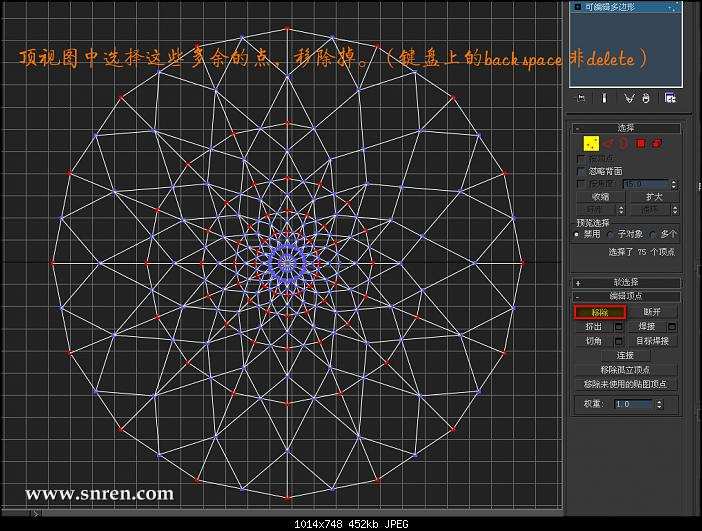Click Remove Isolated Vertices (移除孤立顶点) button
This screenshot has width=702, height=531.
tap(625, 370)
